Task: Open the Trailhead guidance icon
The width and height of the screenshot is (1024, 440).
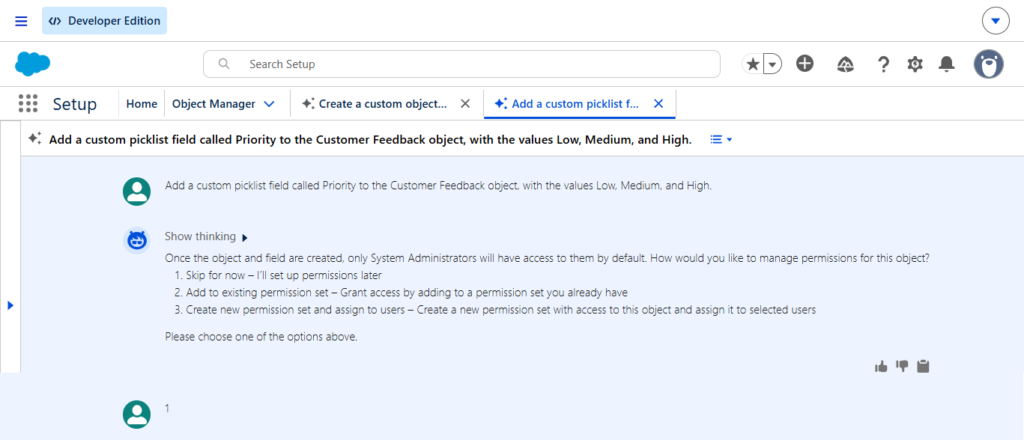Action: point(845,64)
